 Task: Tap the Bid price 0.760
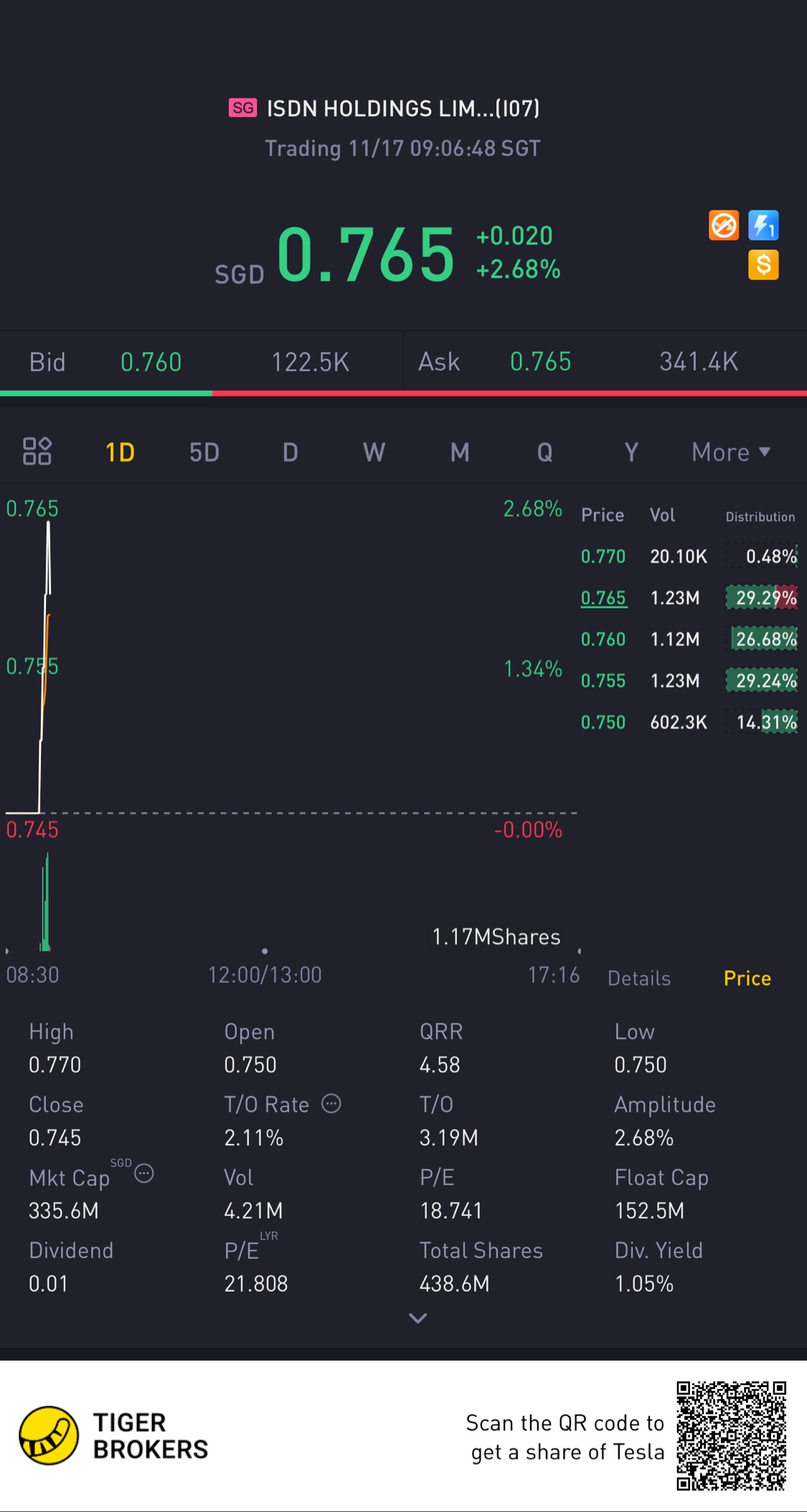pyautogui.click(x=151, y=362)
